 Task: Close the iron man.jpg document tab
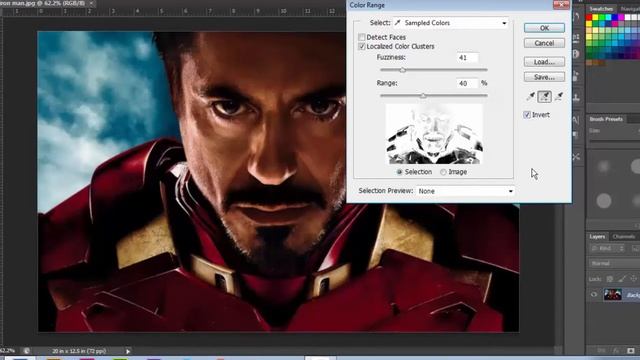(x=91, y=3)
